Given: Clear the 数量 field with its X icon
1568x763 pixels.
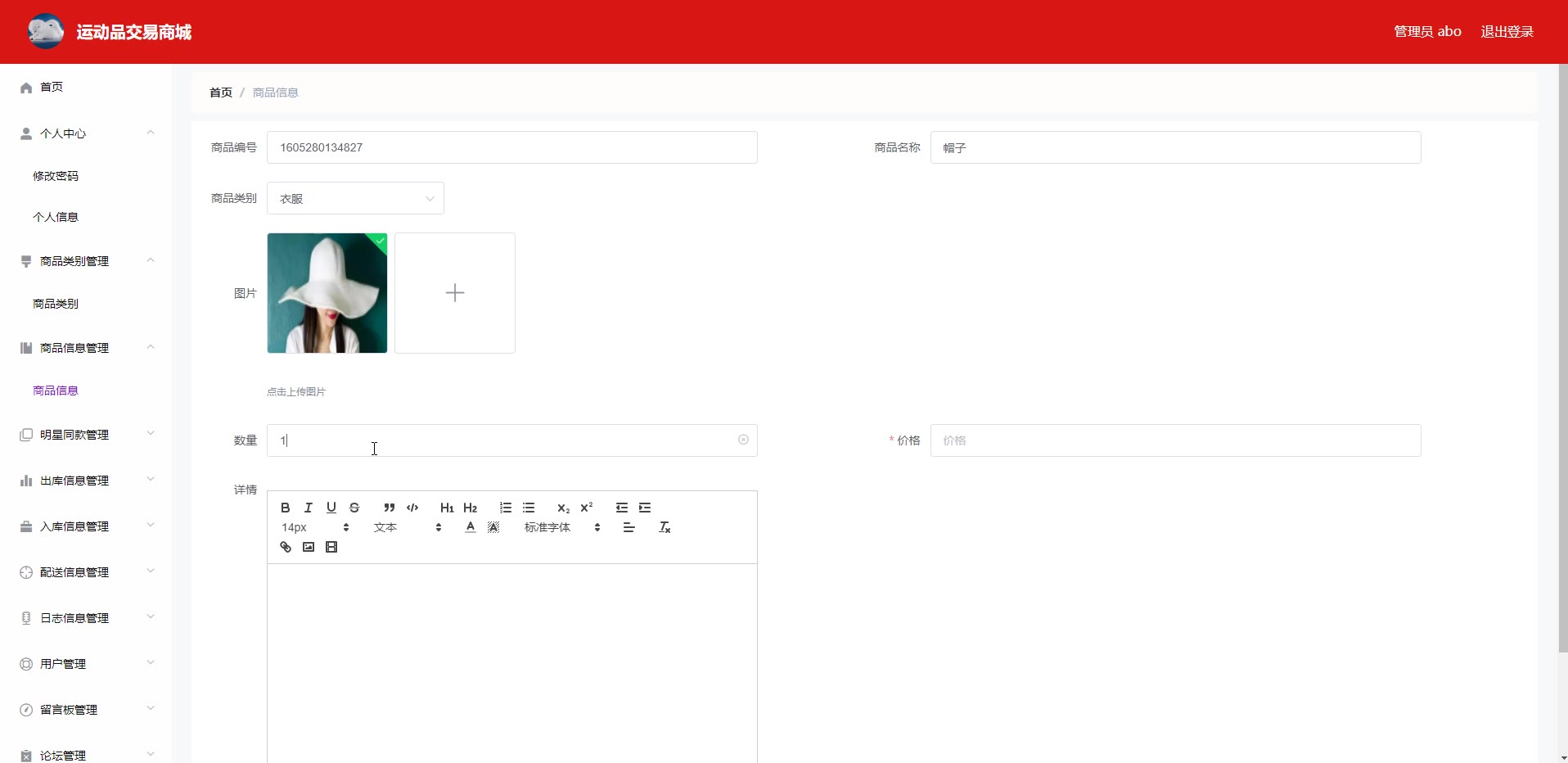Looking at the screenshot, I should point(743,440).
